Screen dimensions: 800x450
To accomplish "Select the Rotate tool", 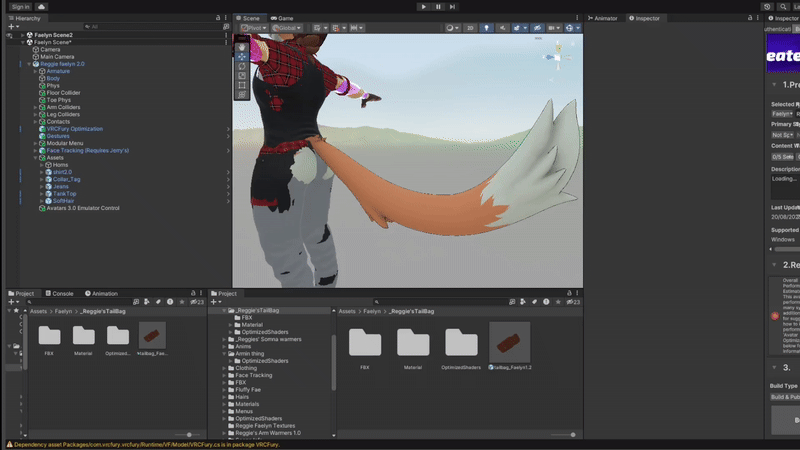I will 242,66.
